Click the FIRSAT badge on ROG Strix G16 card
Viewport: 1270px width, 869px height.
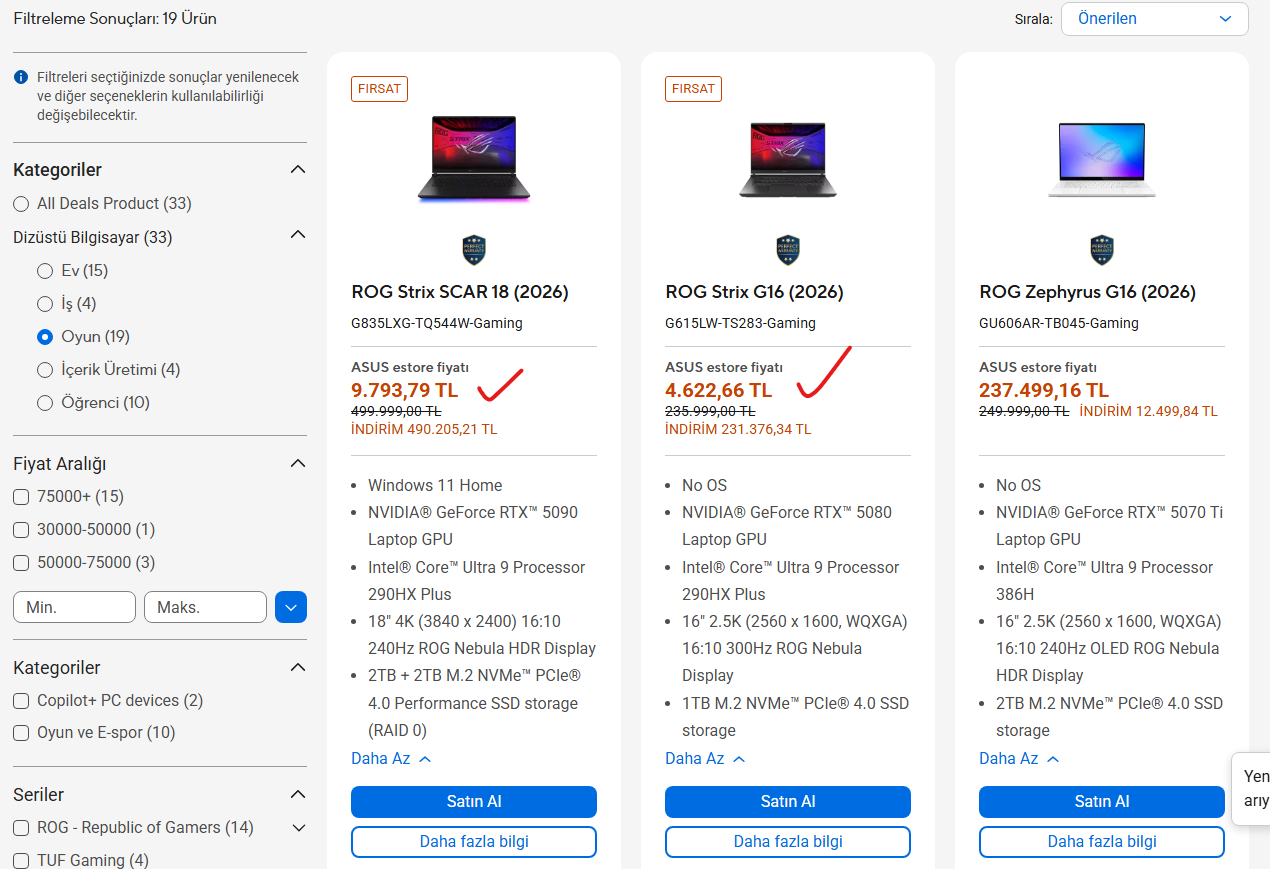pyautogui.click(x=693, y=88)
